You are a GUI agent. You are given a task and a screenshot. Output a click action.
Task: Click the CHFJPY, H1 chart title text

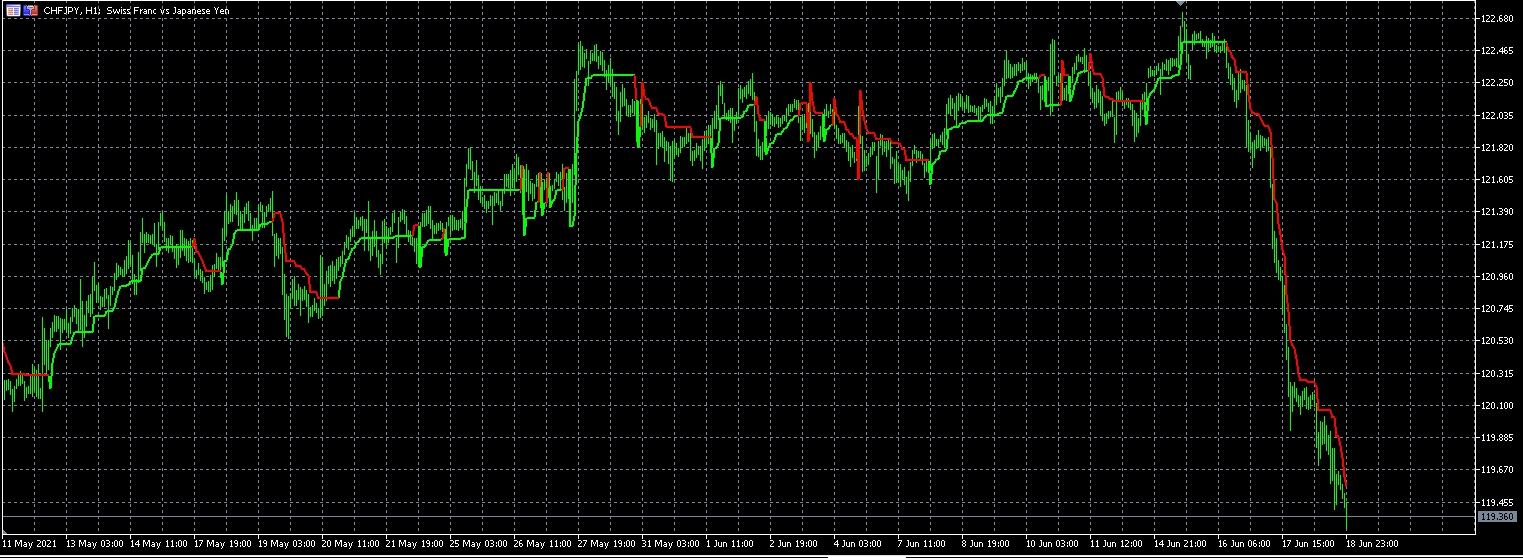(x=73, y=9)
